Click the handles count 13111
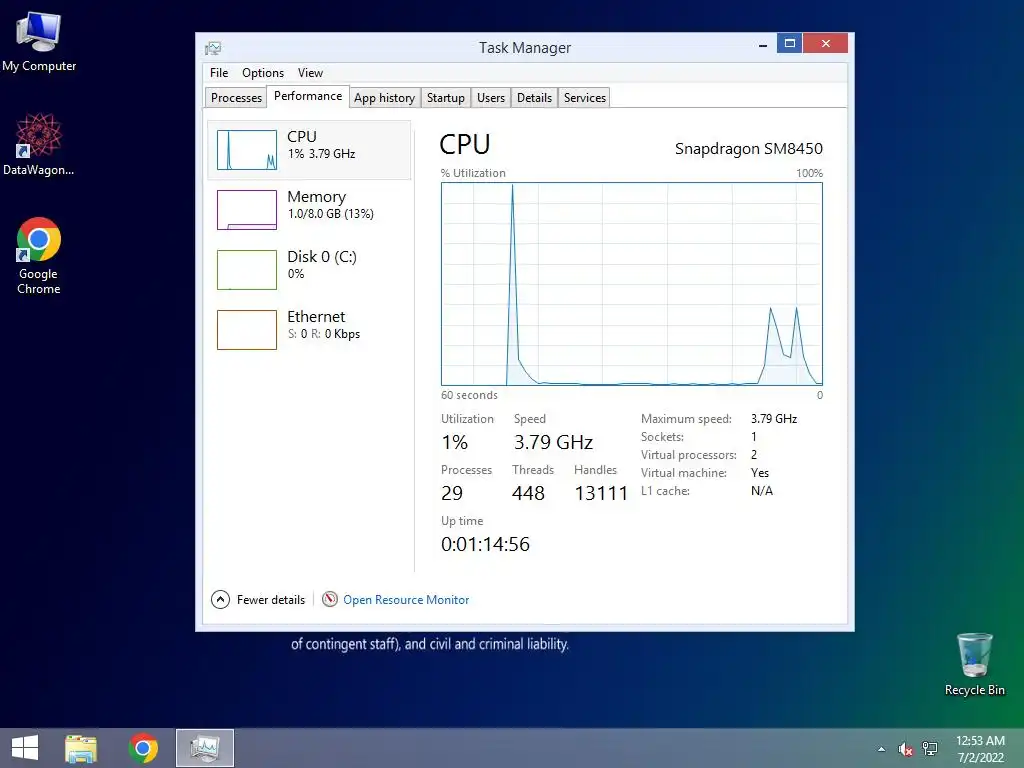The height and width of the screenshot is (768, 1024). click(x=601, y=493)
